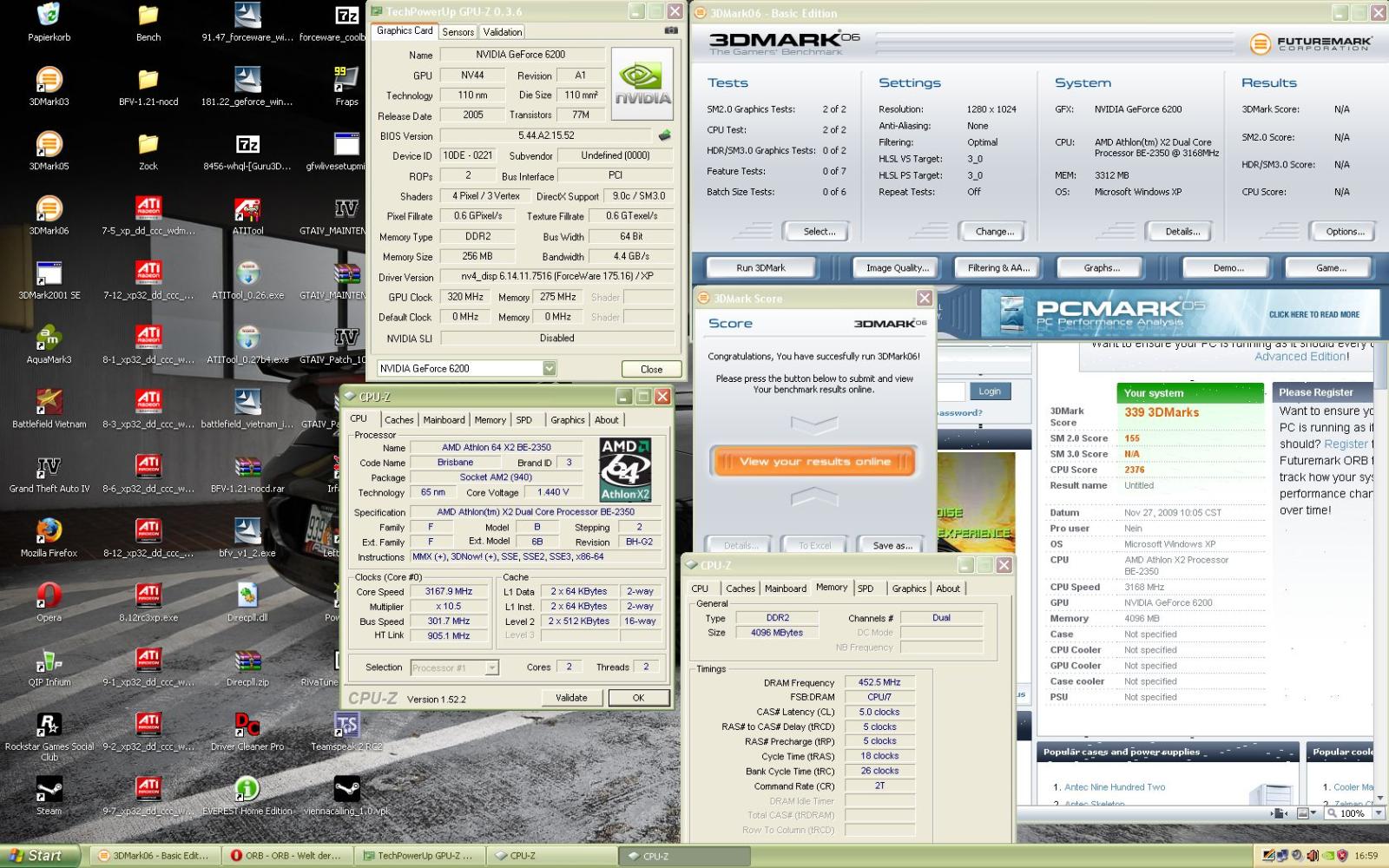The width and height of the screenshot is (1389, 868).
Task: Click View your results online button
Action: tap(814, 461)
